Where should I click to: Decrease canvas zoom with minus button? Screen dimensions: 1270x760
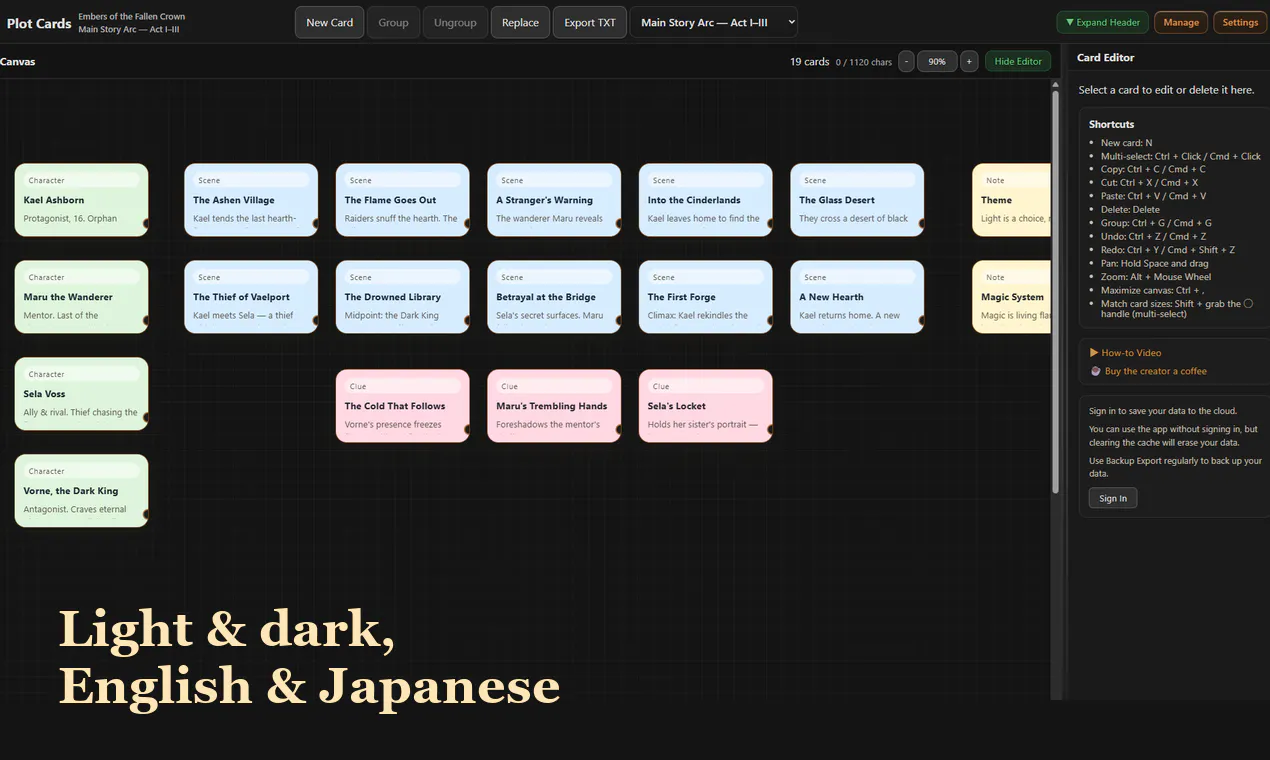(906, 61)
